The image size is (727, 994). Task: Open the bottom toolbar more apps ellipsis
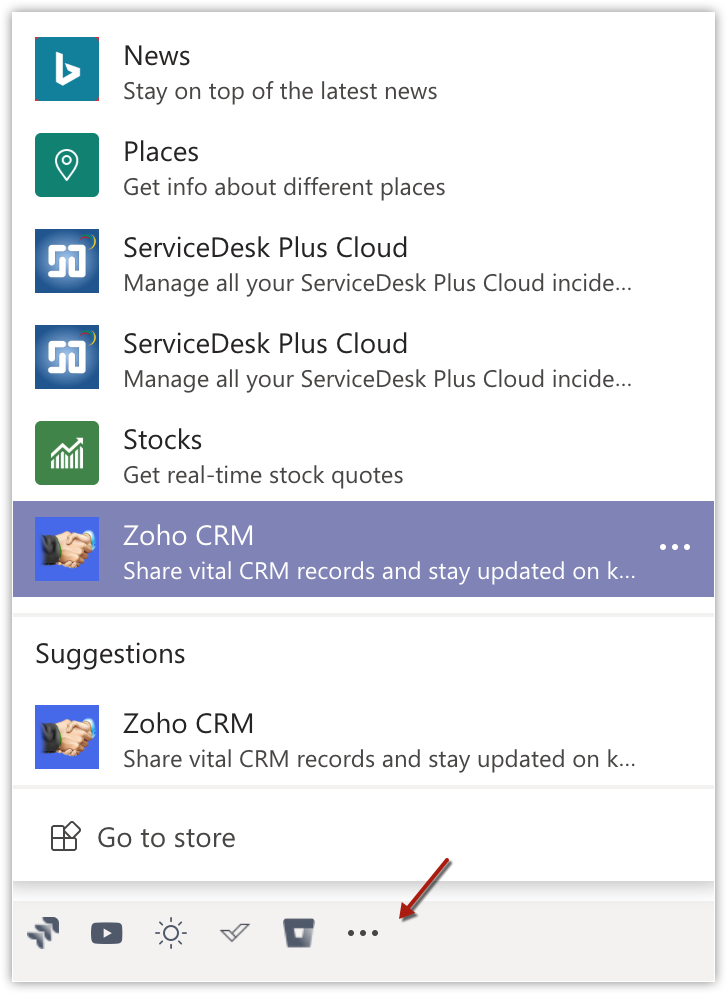point(363,933)
